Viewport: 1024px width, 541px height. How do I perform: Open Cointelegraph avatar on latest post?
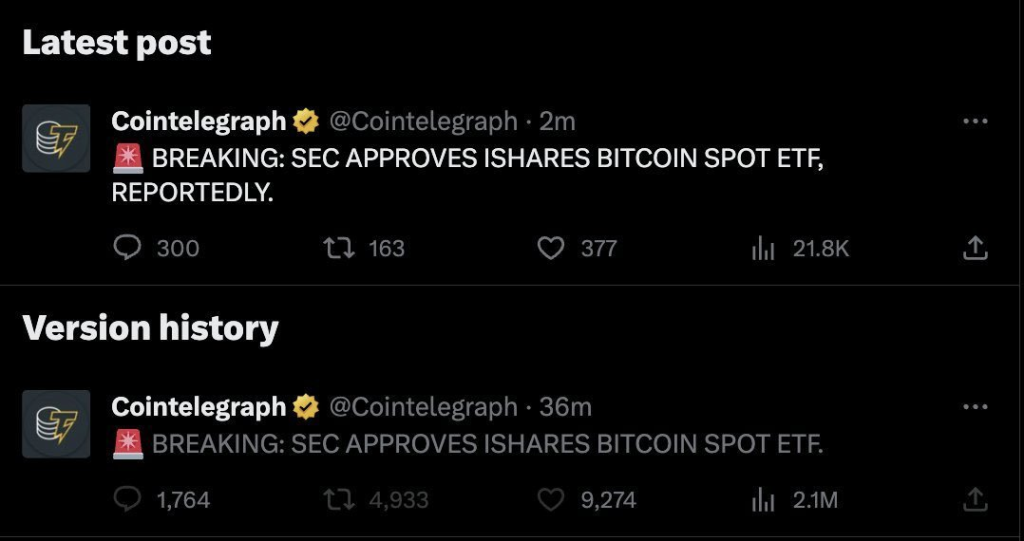click(56, 139)
